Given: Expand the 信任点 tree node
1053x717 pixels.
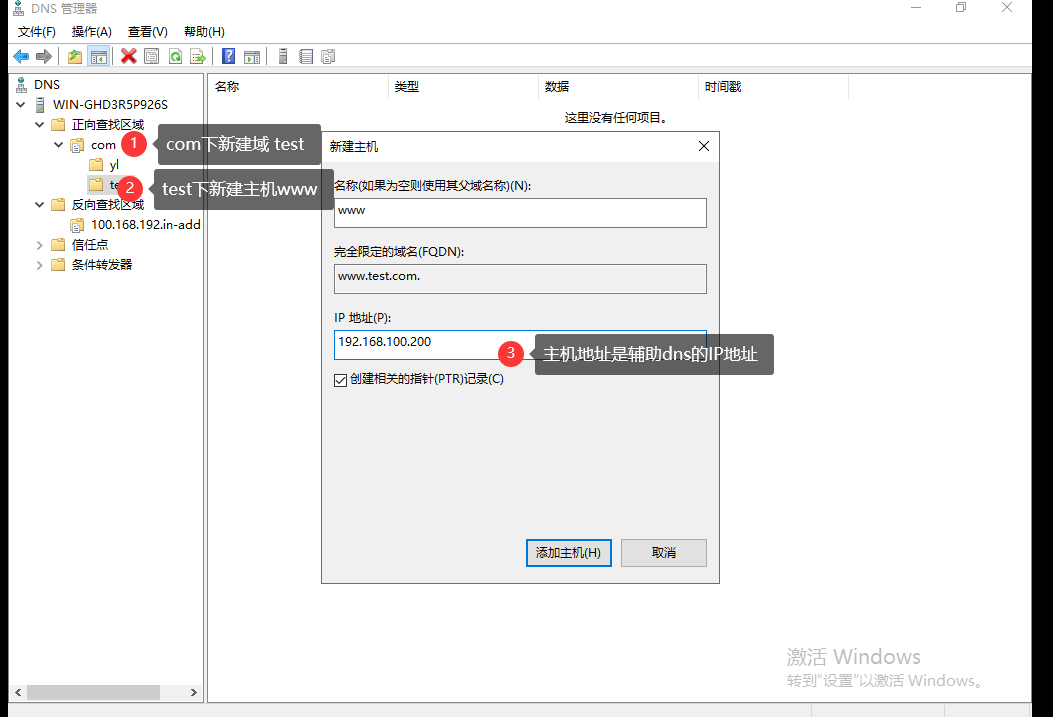Looking at the screenshot, I should click(x=39, y=244).
